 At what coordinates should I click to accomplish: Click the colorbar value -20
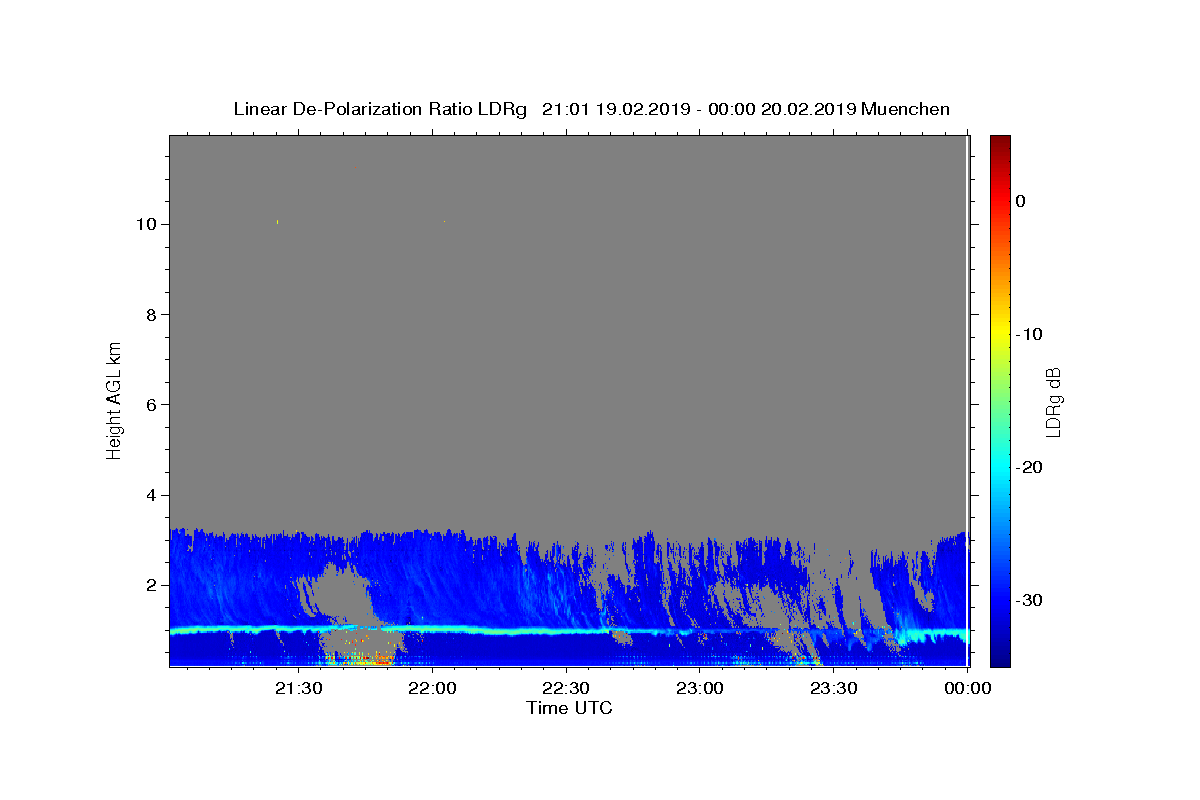click(x=1029, y=467)
